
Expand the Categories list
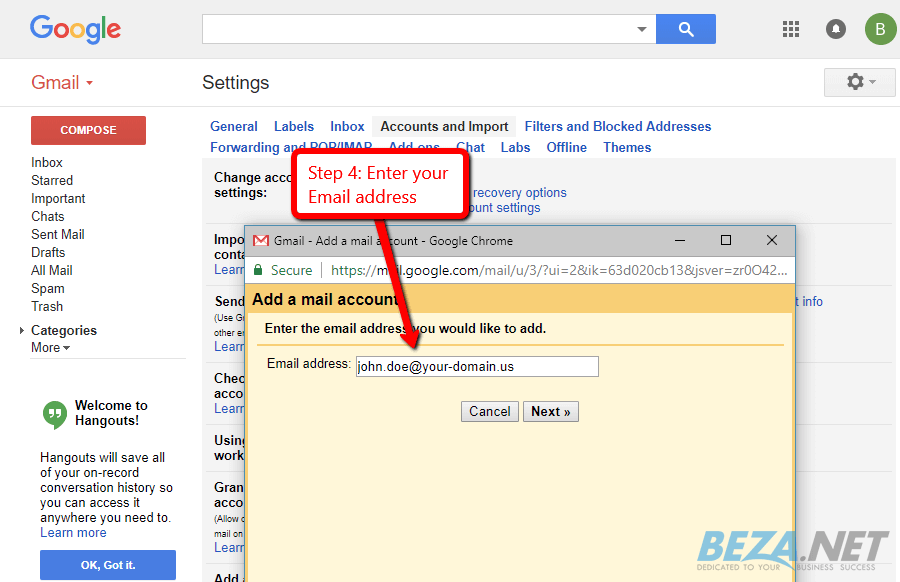[x=22, y=330]
